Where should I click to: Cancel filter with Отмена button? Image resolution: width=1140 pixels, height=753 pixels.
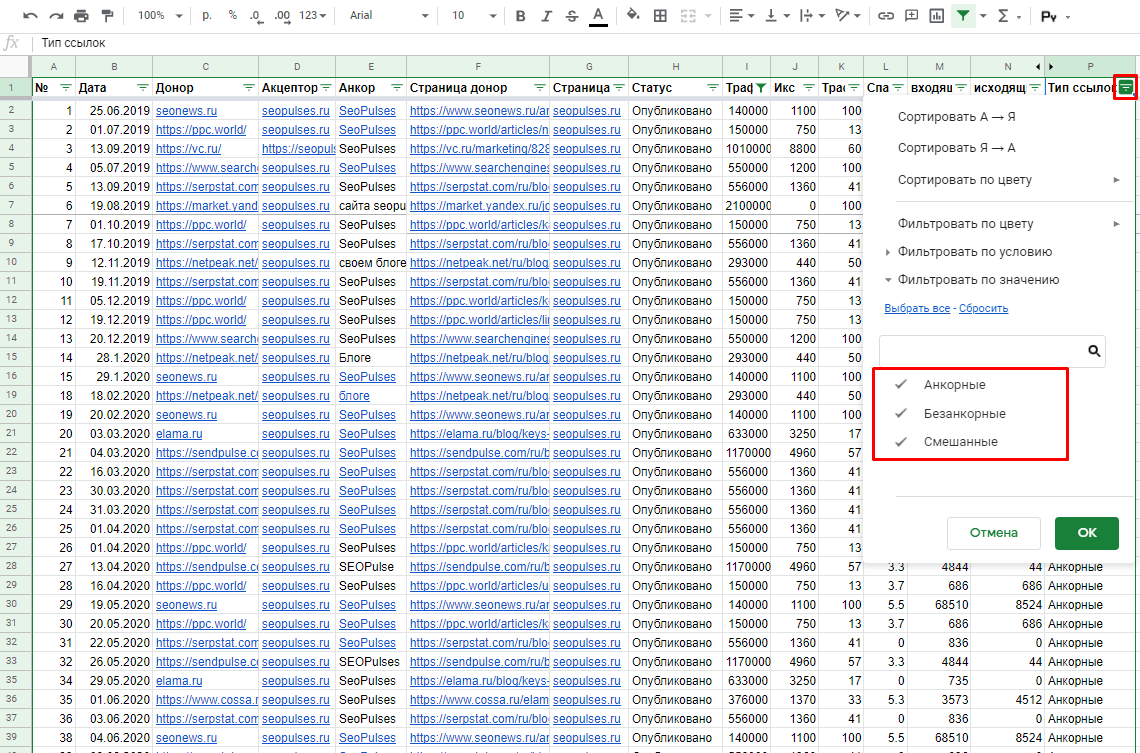click(993, 533)
